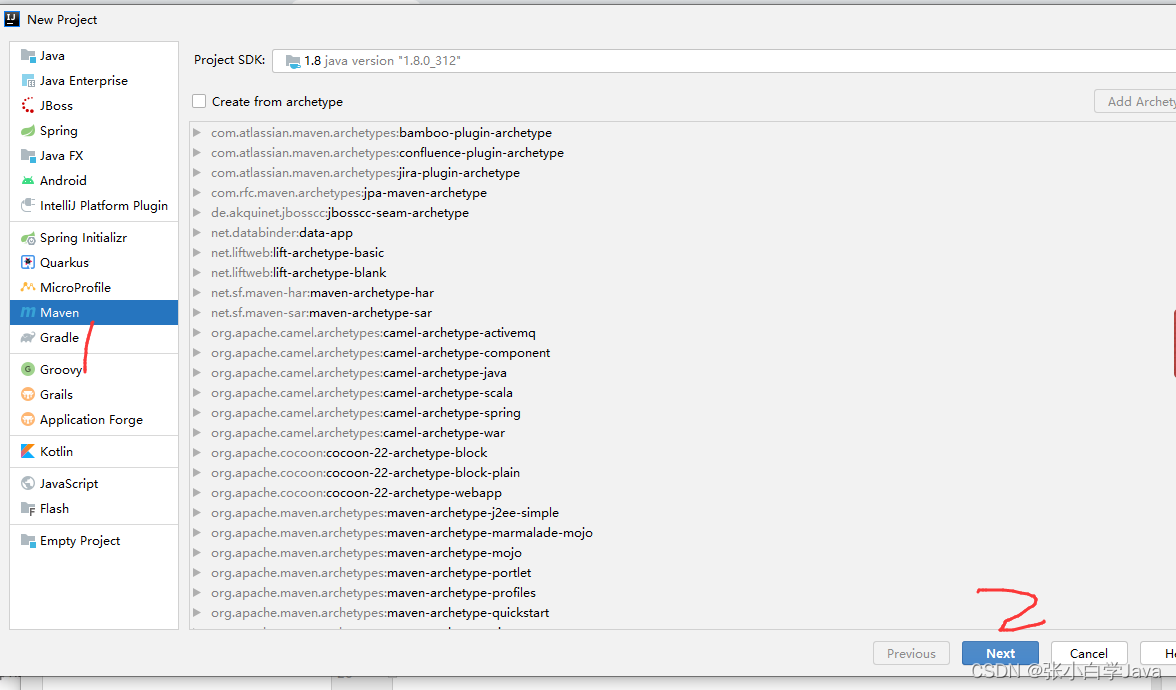This screenshot has width=1176, height=690.
Task: Select Gradle project type
Action: pos(94,338)
